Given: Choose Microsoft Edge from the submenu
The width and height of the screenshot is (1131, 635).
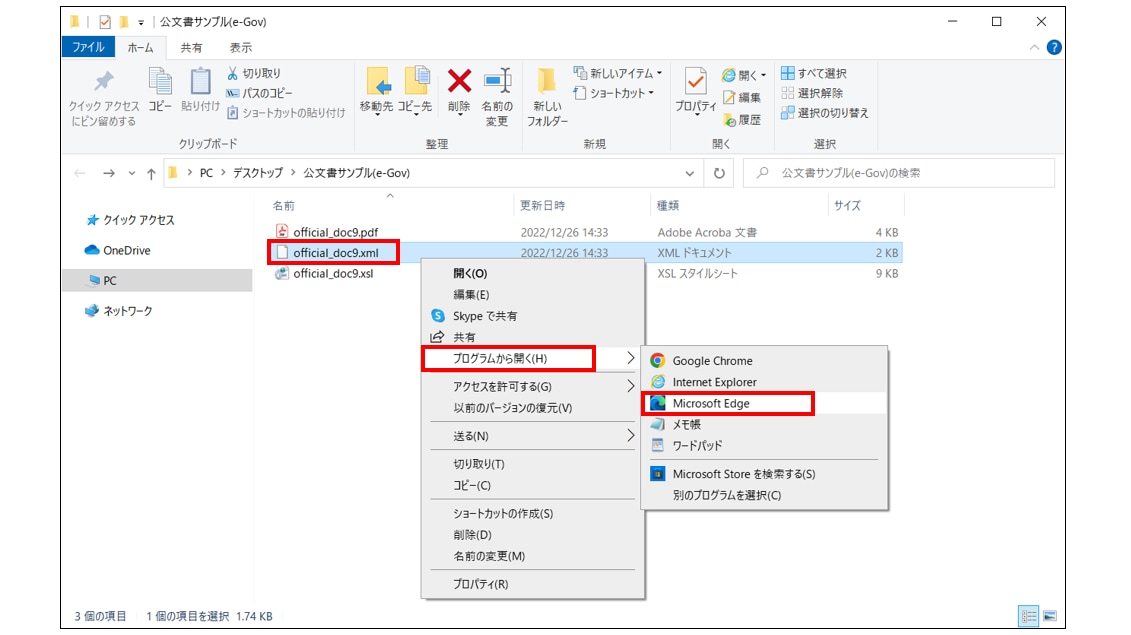Looking at the screenshot, I should (x=711, y=403).
